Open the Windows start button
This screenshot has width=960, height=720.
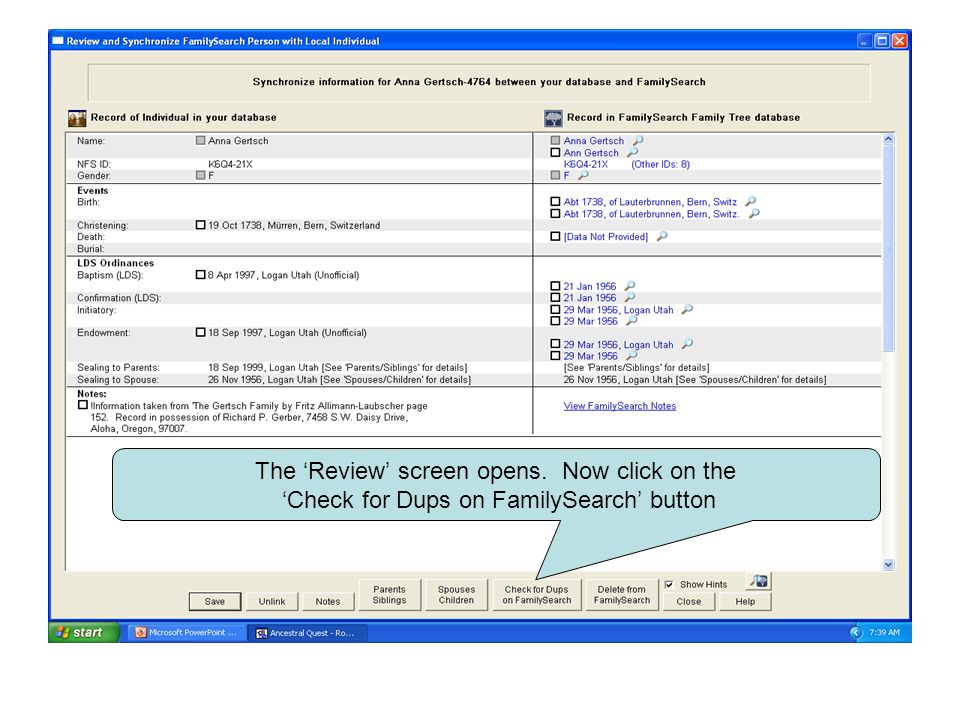(83, 632)
